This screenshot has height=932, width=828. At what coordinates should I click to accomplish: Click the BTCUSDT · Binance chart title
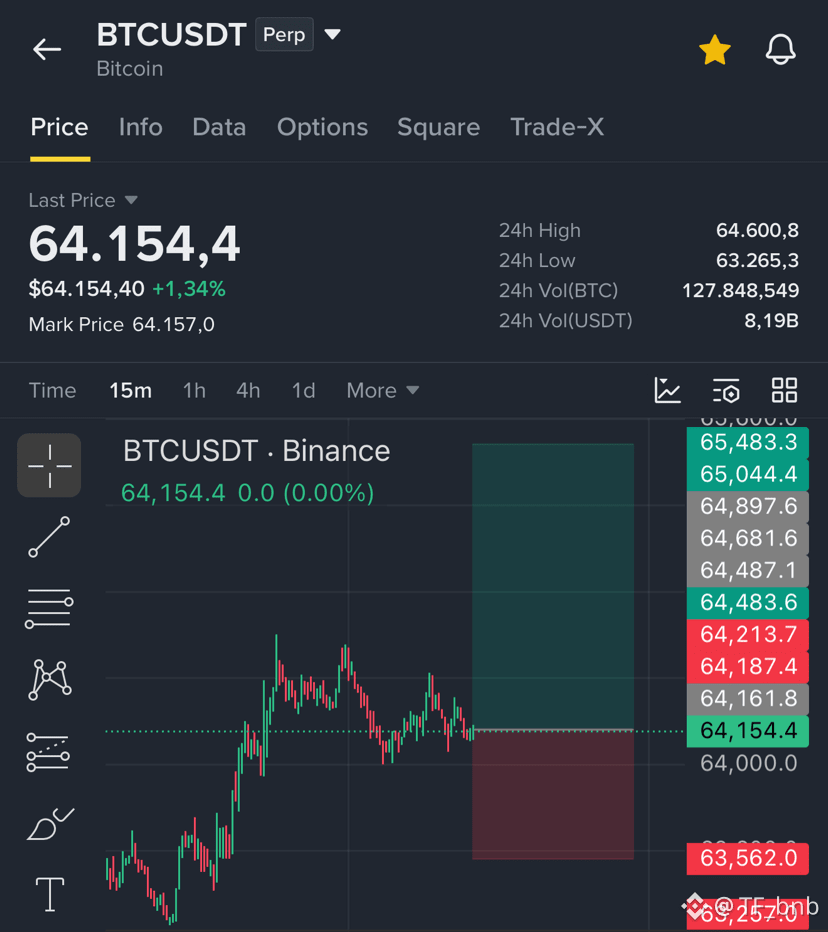(256, 451)
